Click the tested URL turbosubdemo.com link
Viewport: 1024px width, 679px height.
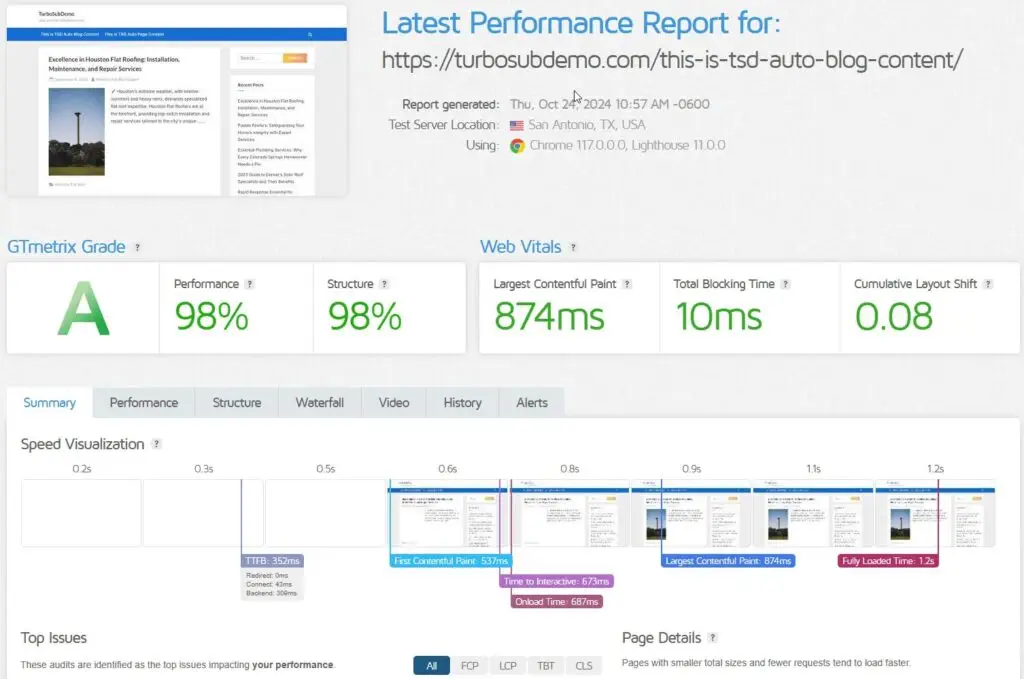click(x=672, y=60)
